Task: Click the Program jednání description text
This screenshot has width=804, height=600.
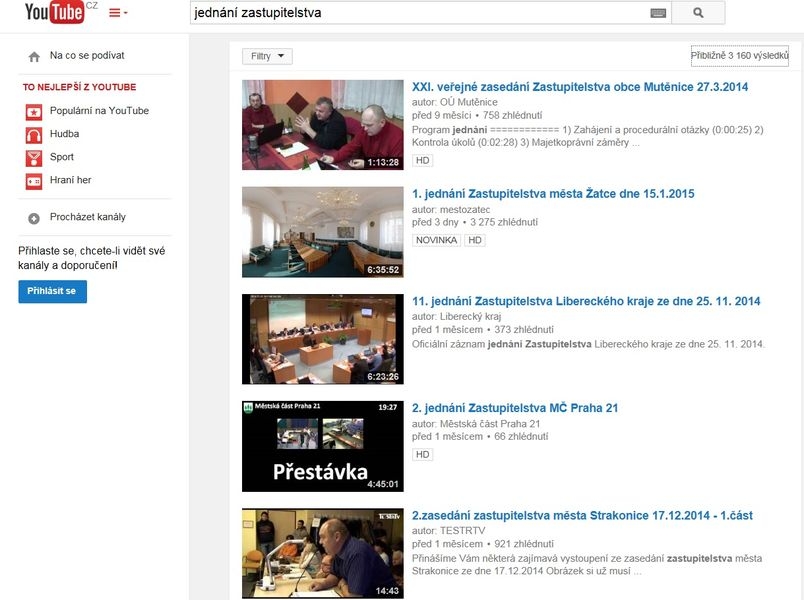Action: coord(588,136)
